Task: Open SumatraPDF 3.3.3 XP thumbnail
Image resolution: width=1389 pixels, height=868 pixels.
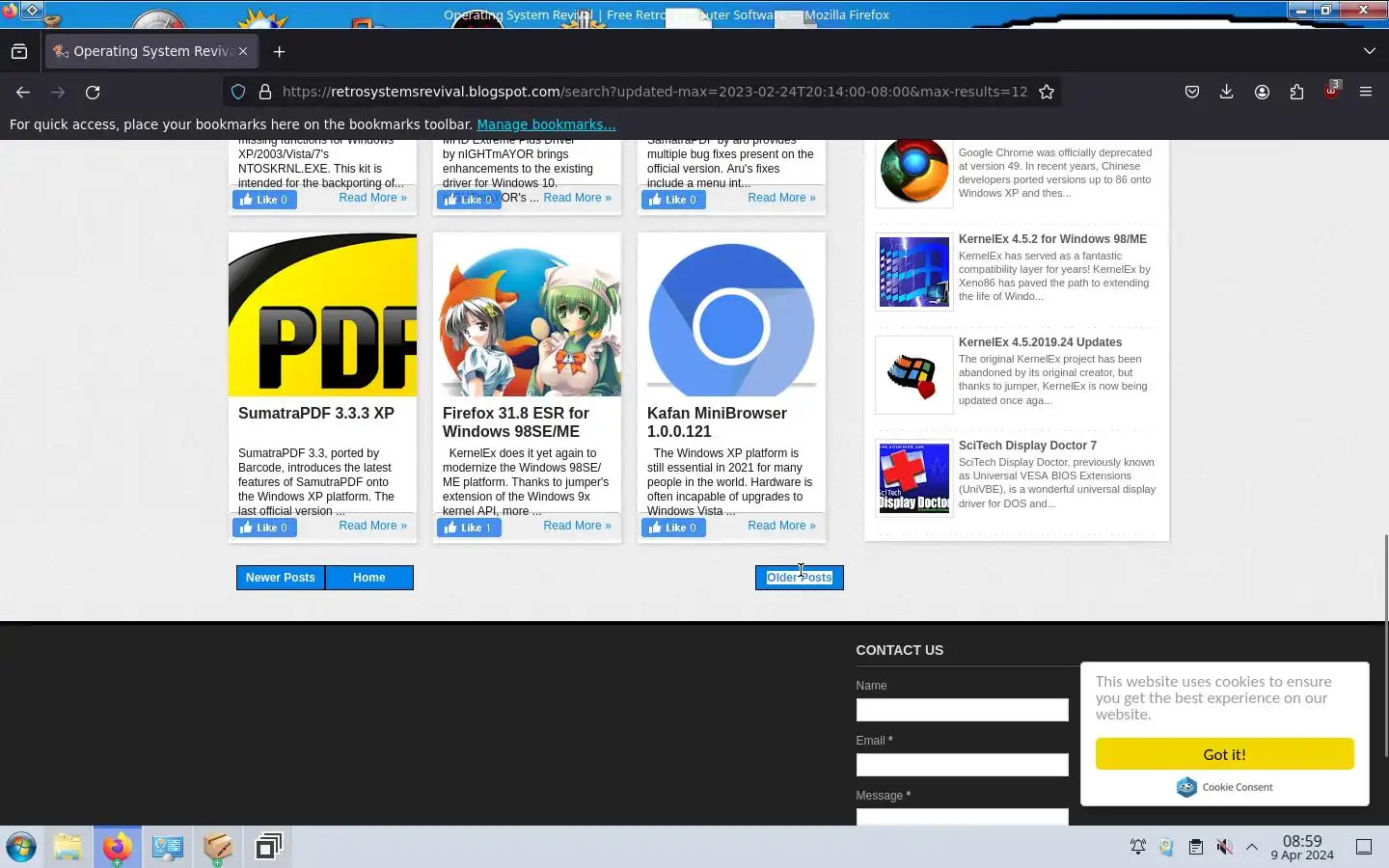Action: click(x=323, y=314)
